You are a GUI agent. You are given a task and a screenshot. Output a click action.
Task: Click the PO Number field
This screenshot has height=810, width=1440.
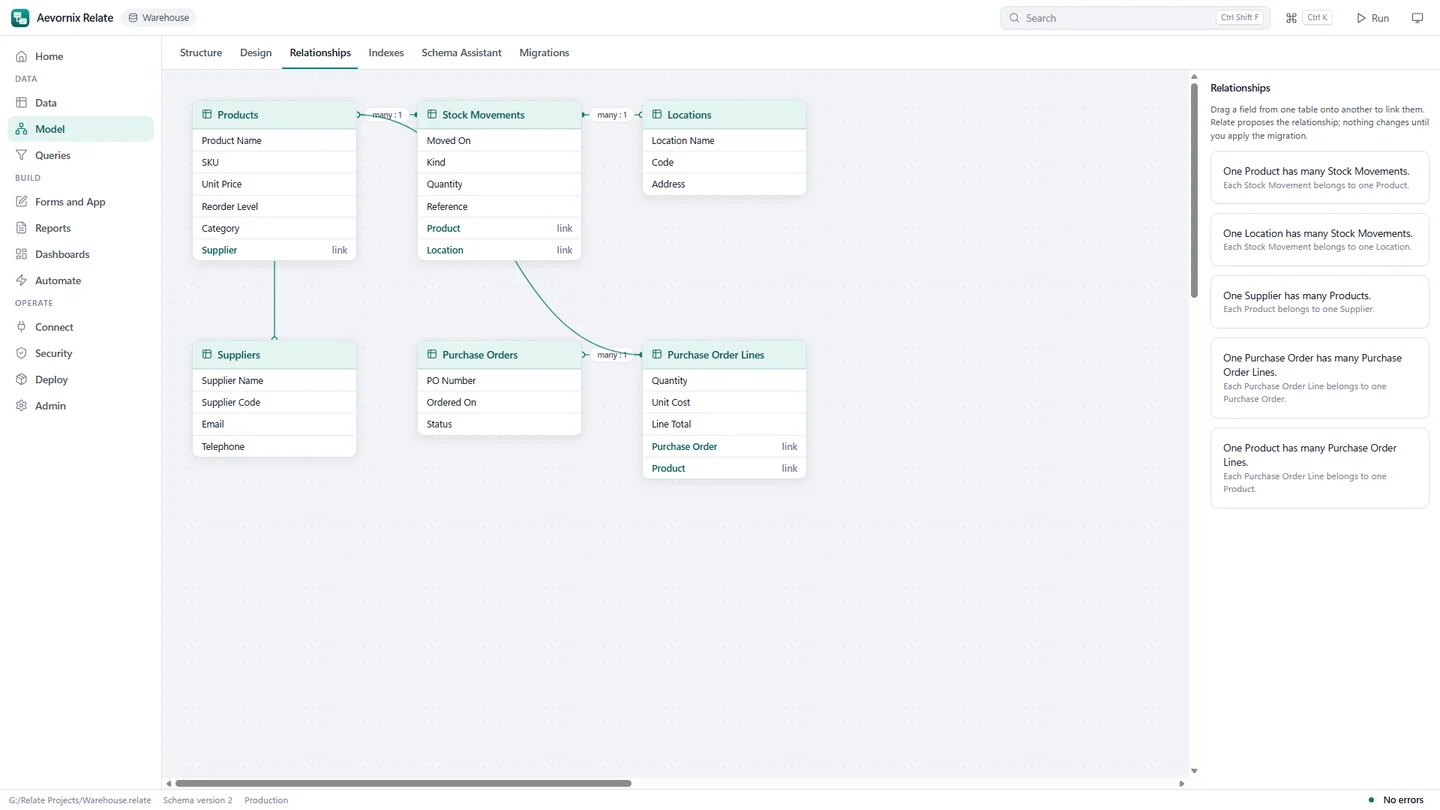click(x=499, y=380)
